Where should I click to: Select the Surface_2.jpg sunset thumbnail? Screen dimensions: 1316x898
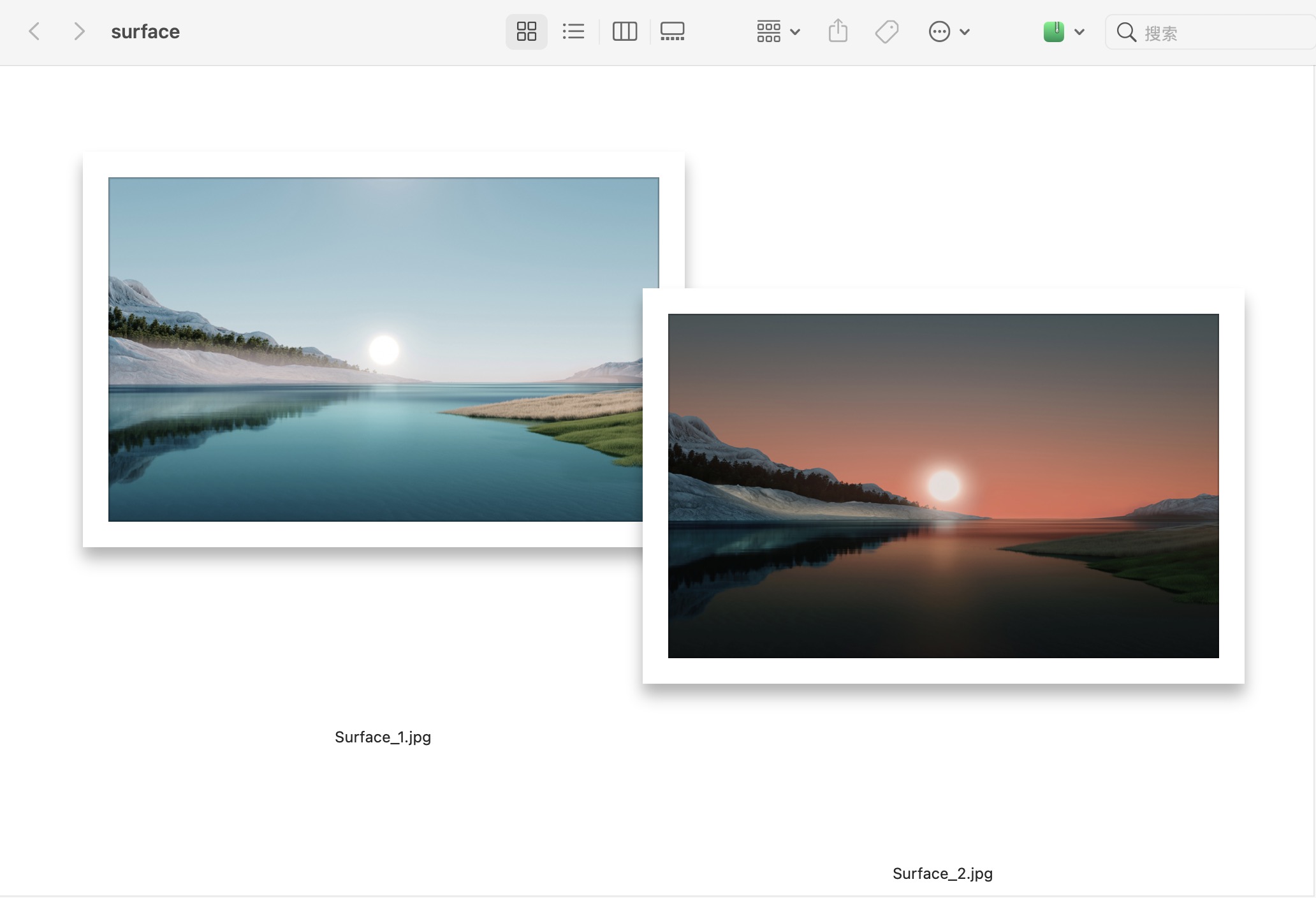(943, 485)
